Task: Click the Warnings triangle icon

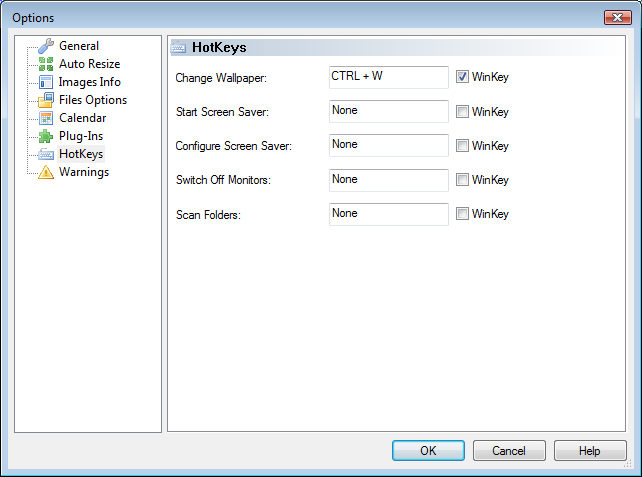Action: coord(46,172)
